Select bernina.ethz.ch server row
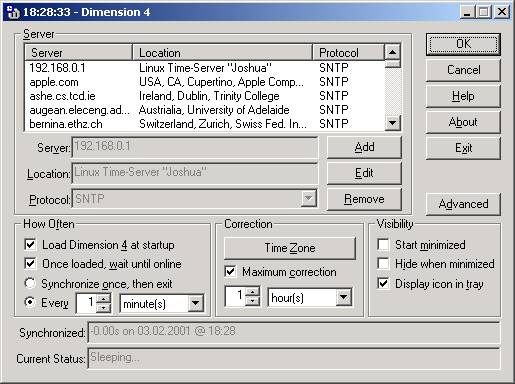515x384 pixels. pyautogui.click(x=205, y=124)
